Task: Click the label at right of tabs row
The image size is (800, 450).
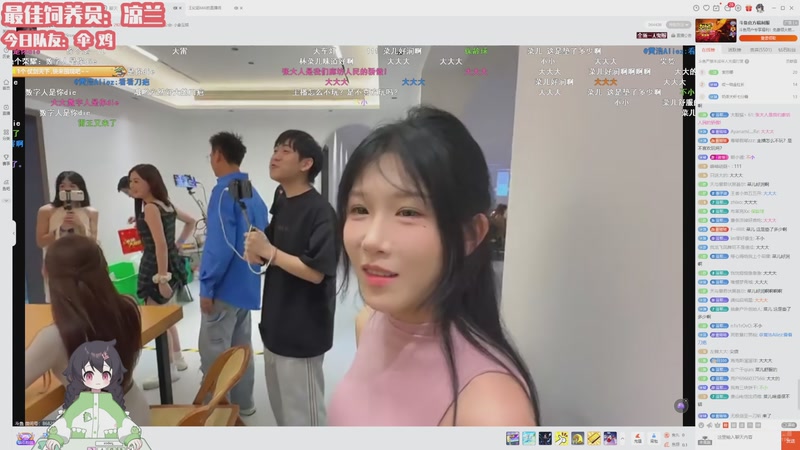Action: [791, 61]
